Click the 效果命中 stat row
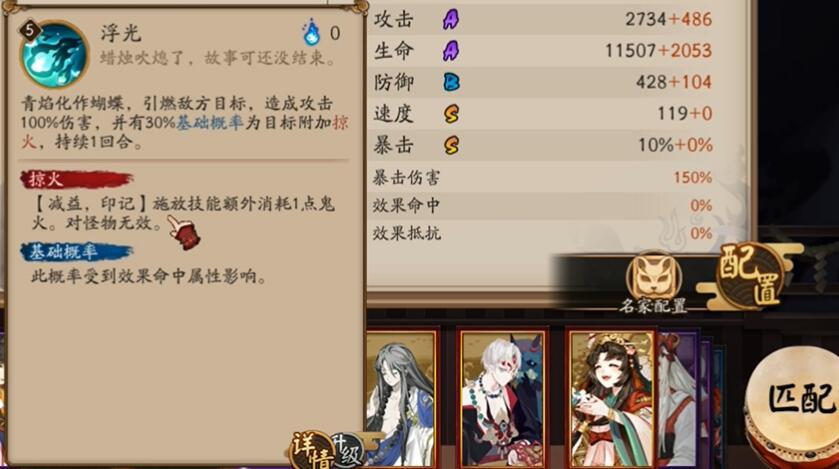 543,205
